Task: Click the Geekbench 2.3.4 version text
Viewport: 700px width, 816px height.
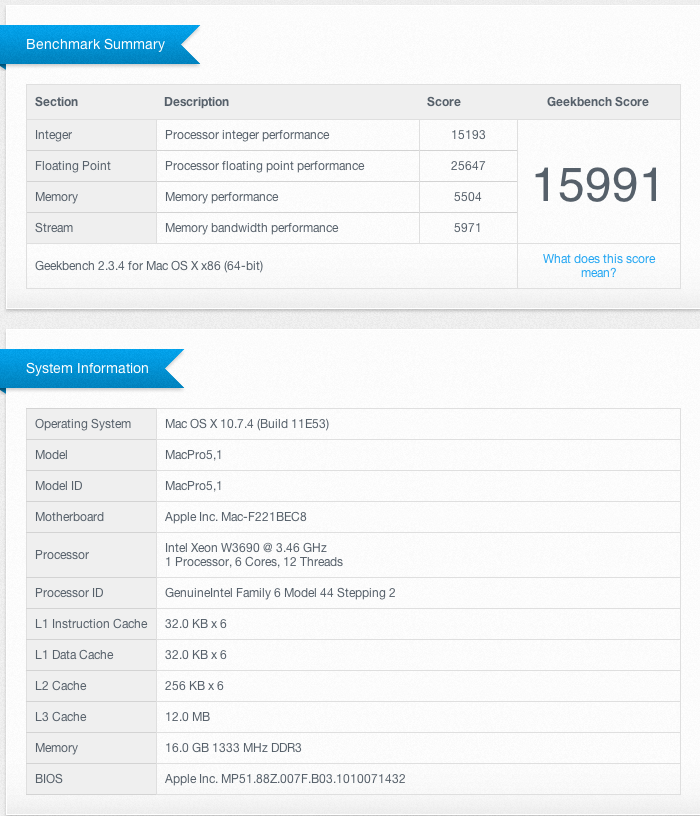Action: (149, 265)
